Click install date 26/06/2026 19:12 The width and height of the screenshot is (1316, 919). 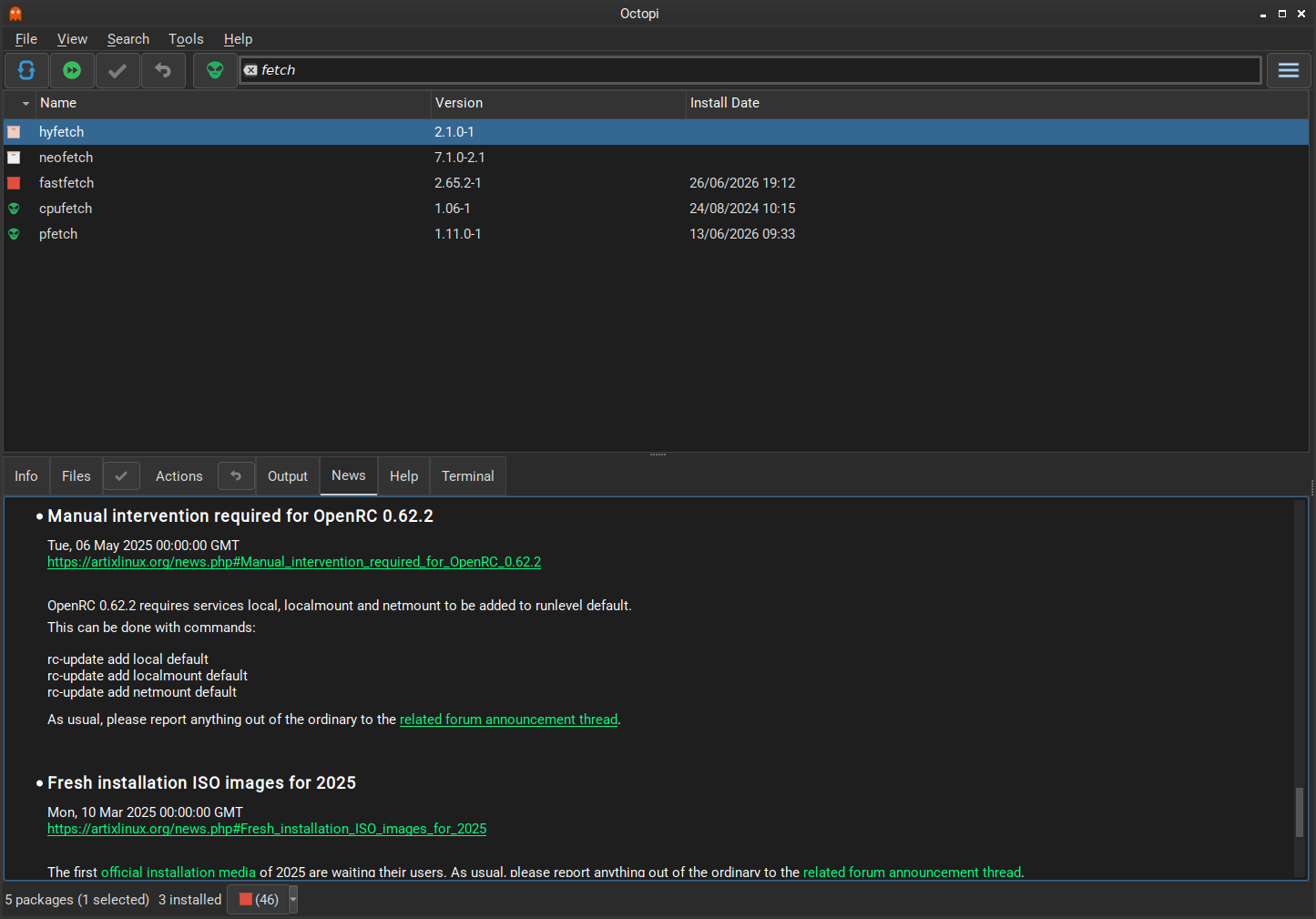(x=742, y=183)
